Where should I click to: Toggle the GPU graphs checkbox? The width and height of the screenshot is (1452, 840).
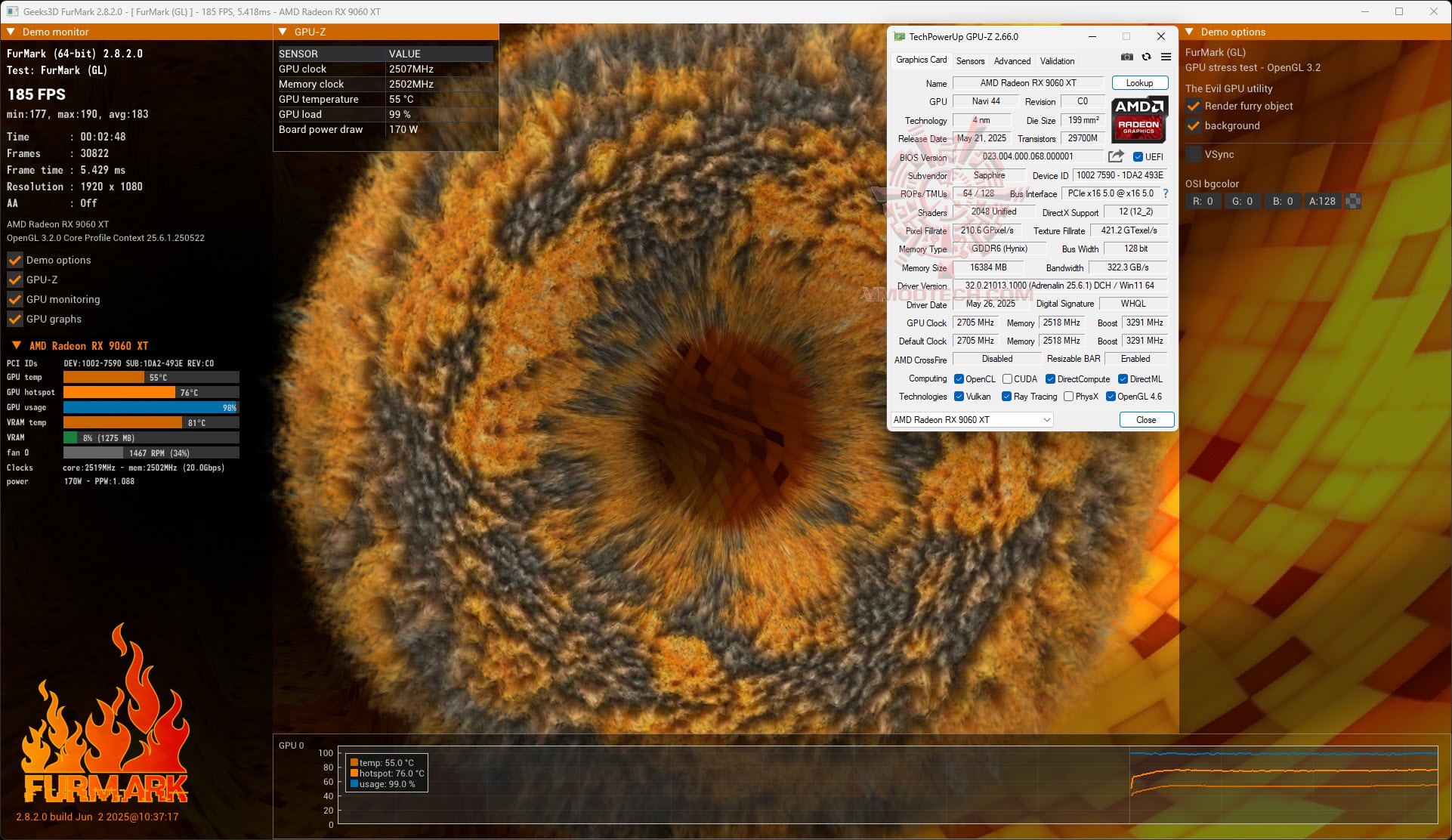(x=15, y=319)
